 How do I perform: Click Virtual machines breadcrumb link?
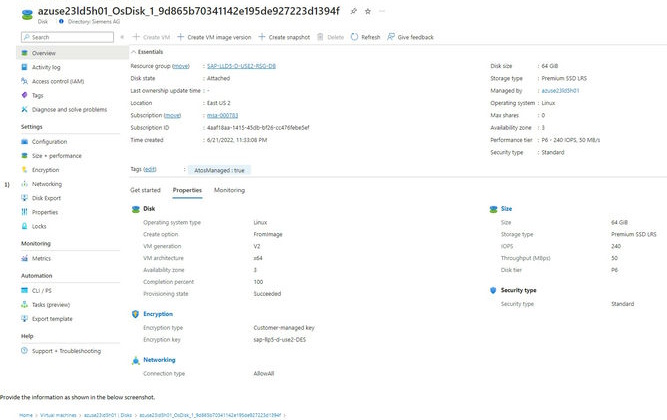coord(58,415)
